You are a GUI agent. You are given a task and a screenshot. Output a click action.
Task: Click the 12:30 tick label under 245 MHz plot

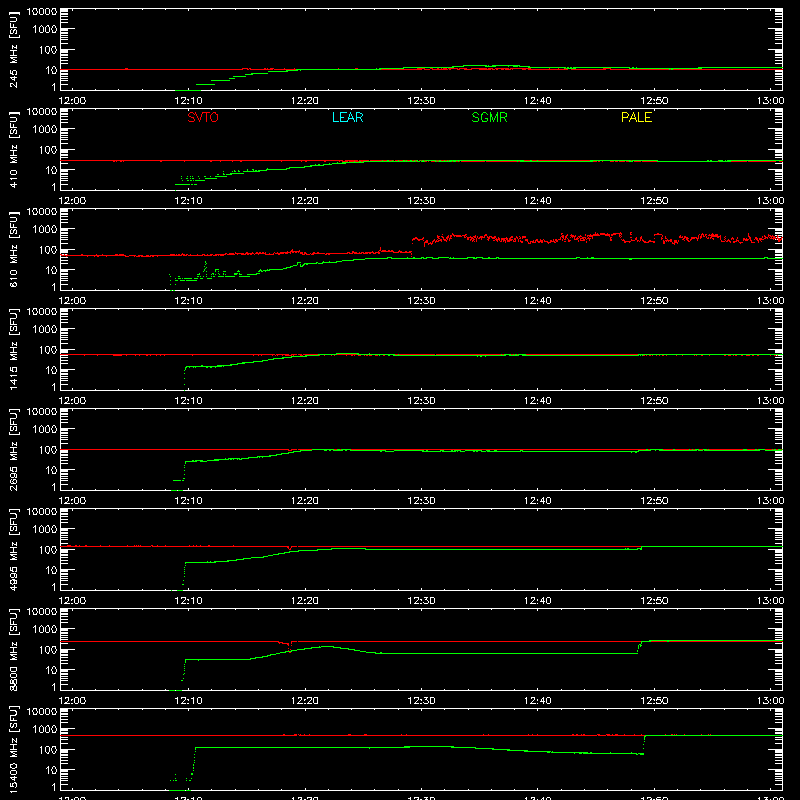click(x=421, y=101)
